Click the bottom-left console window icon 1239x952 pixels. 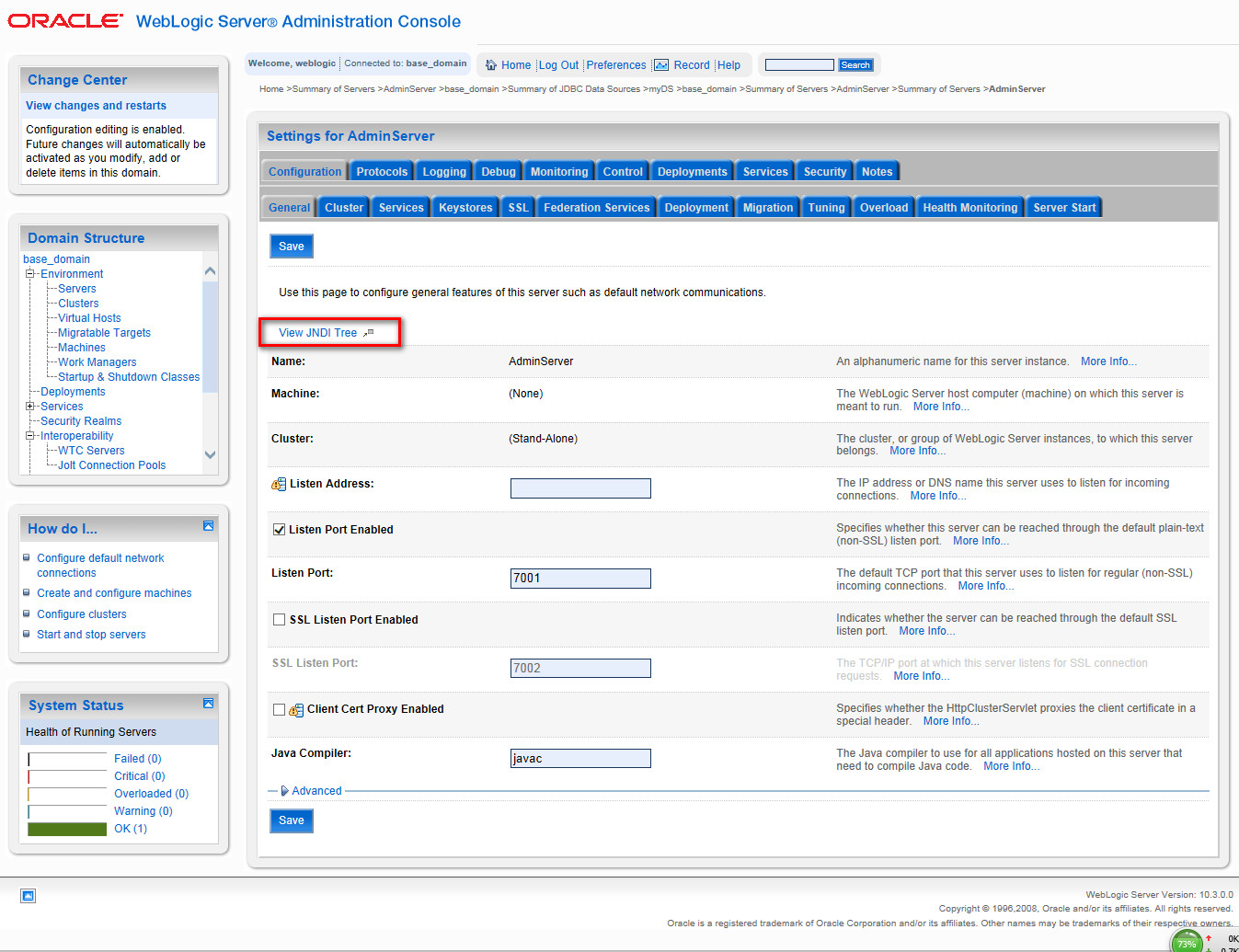28,896
